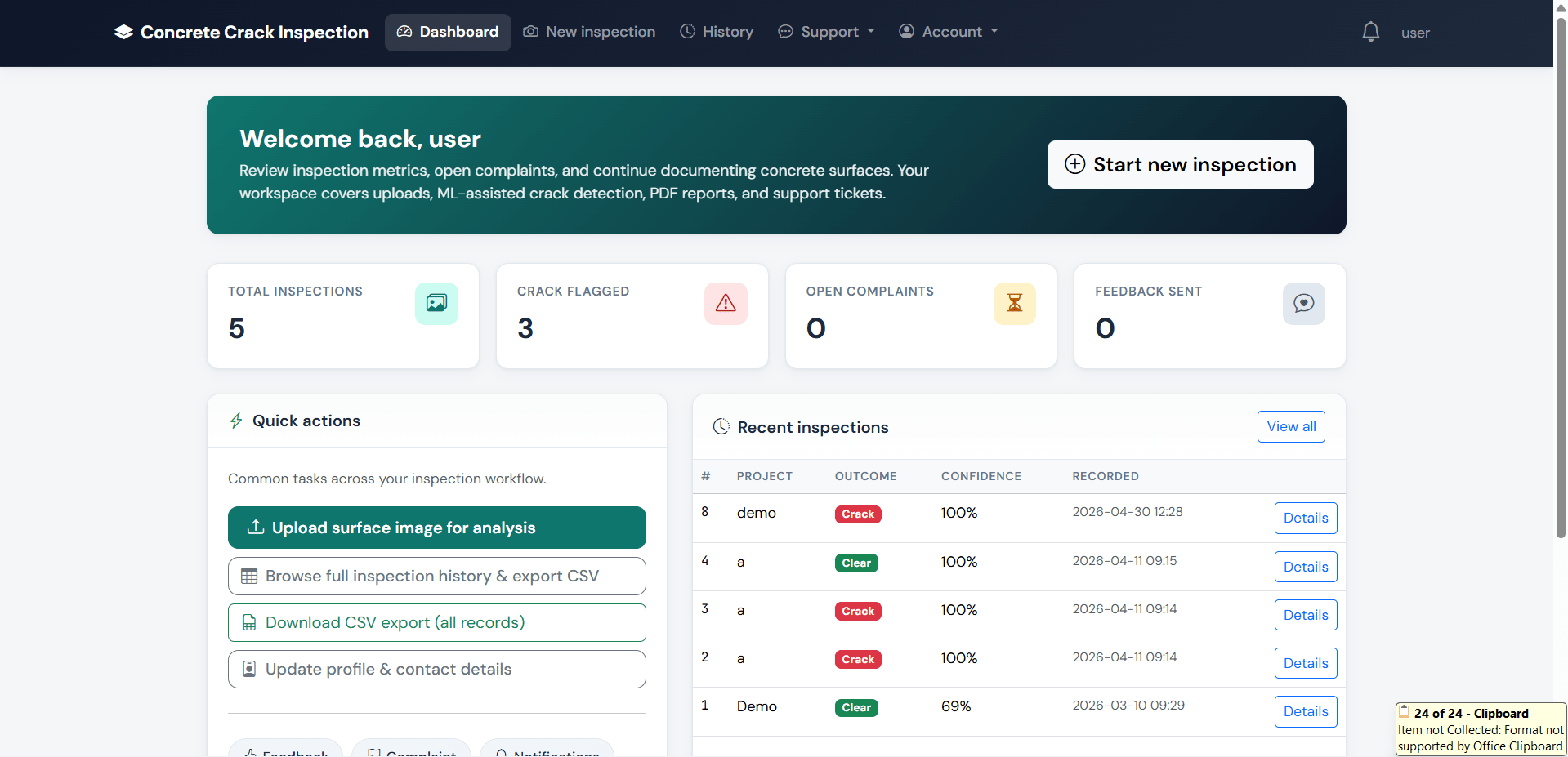Click the page vertical scrollbar thumb
The width and height of the screenshot is (1568, 757).
click(1561, 278)
